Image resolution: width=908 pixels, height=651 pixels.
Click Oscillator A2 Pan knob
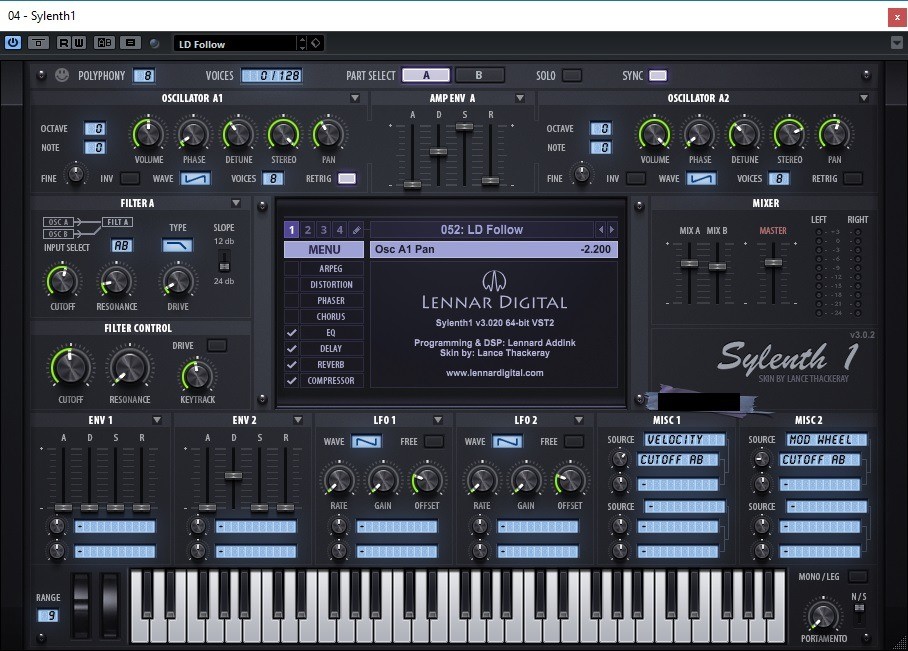(834, 134)
